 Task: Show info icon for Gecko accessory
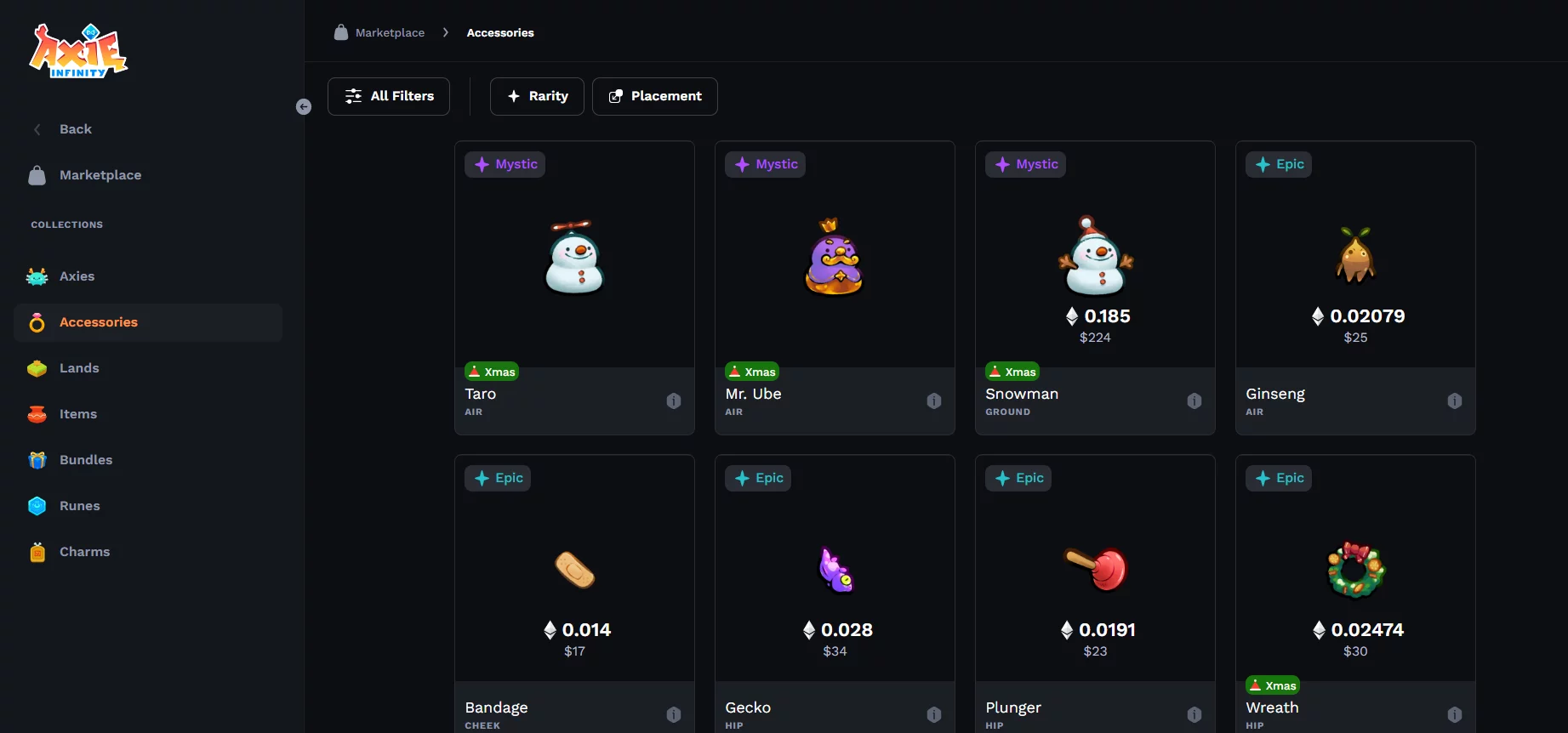pyautogui.click(x=934, y=714)
